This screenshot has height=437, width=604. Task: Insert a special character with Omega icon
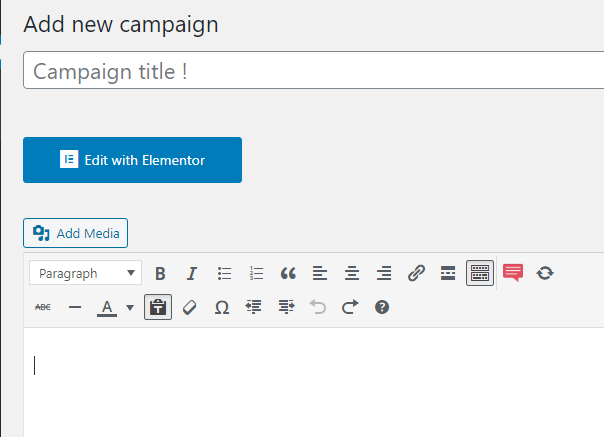[x=222, y=307]
